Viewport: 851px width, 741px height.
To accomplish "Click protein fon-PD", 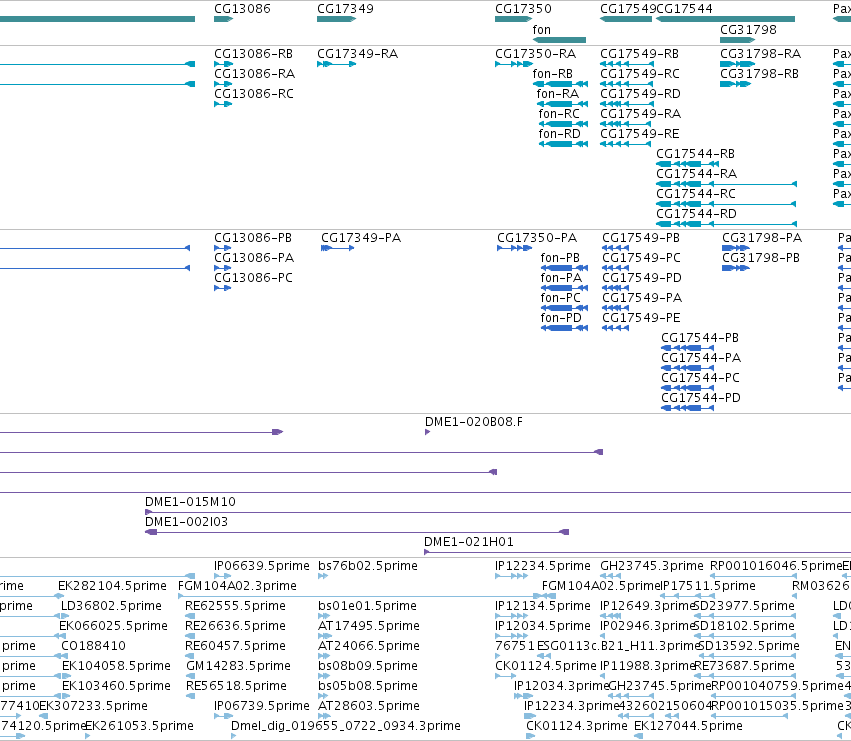I will 561,318.
